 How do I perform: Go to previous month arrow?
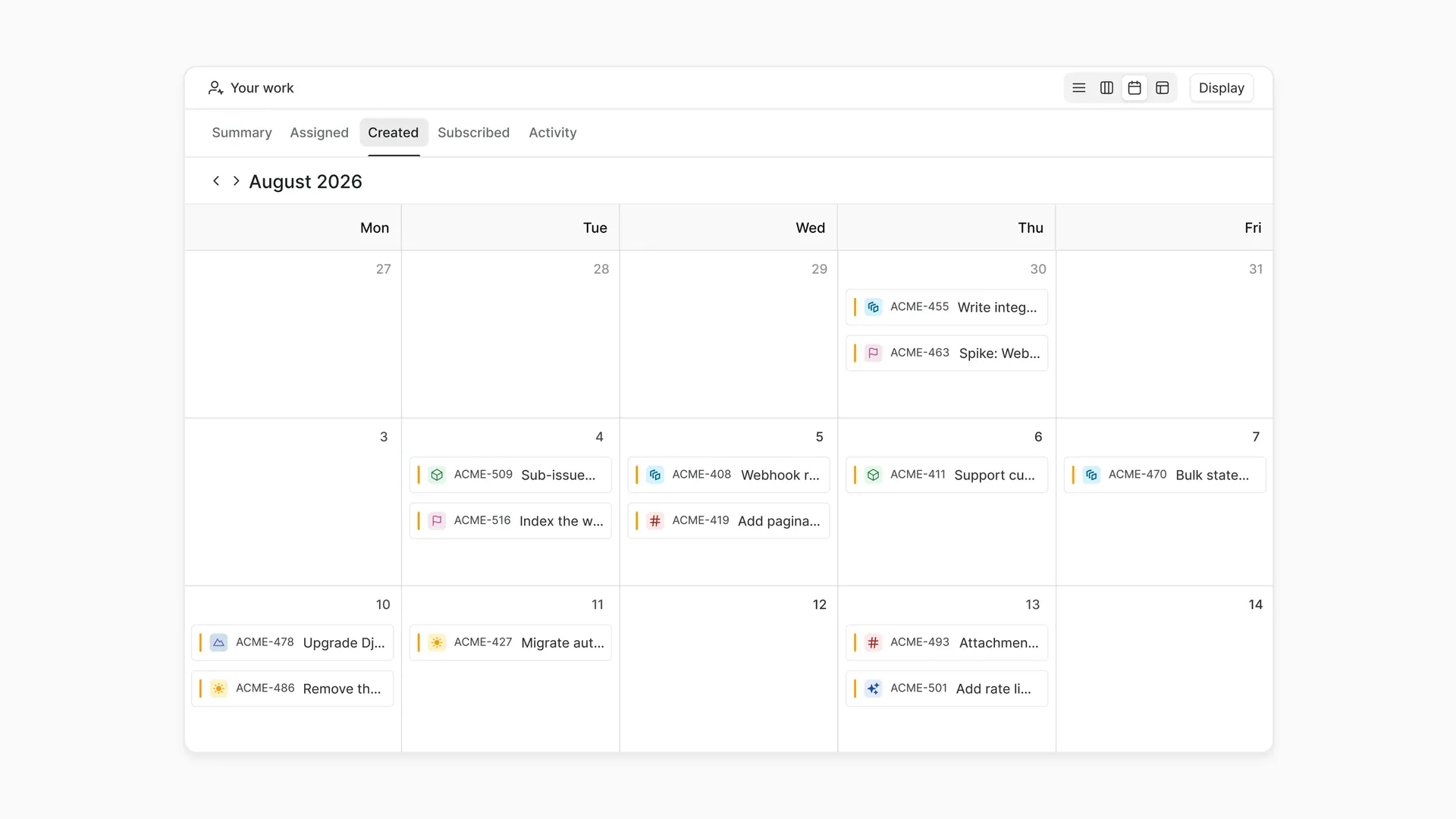[x=216, y=180]
